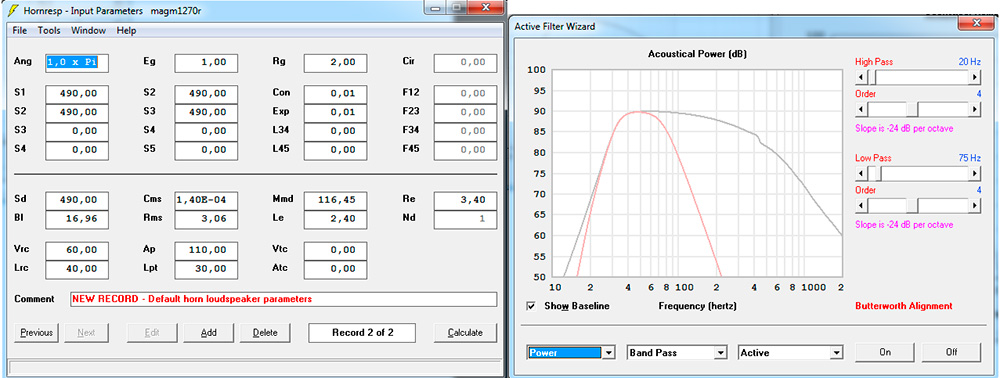Viewport: 1000px width, 378px height.
Task: Turn the filter Off
Action: [x=950, y=353]
